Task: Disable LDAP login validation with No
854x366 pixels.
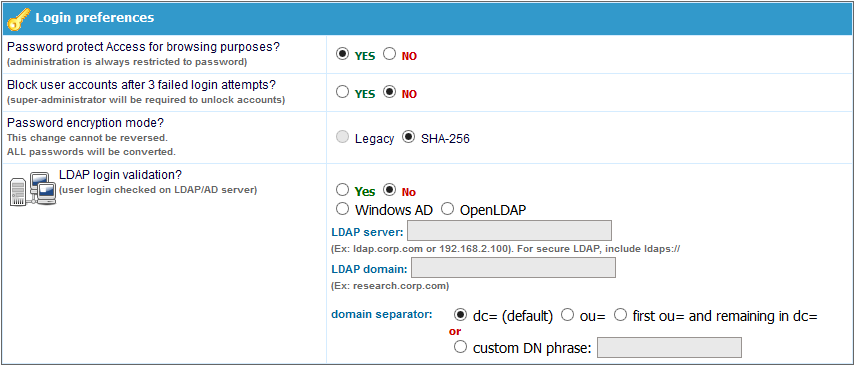Action: click(x=389, y=190)
